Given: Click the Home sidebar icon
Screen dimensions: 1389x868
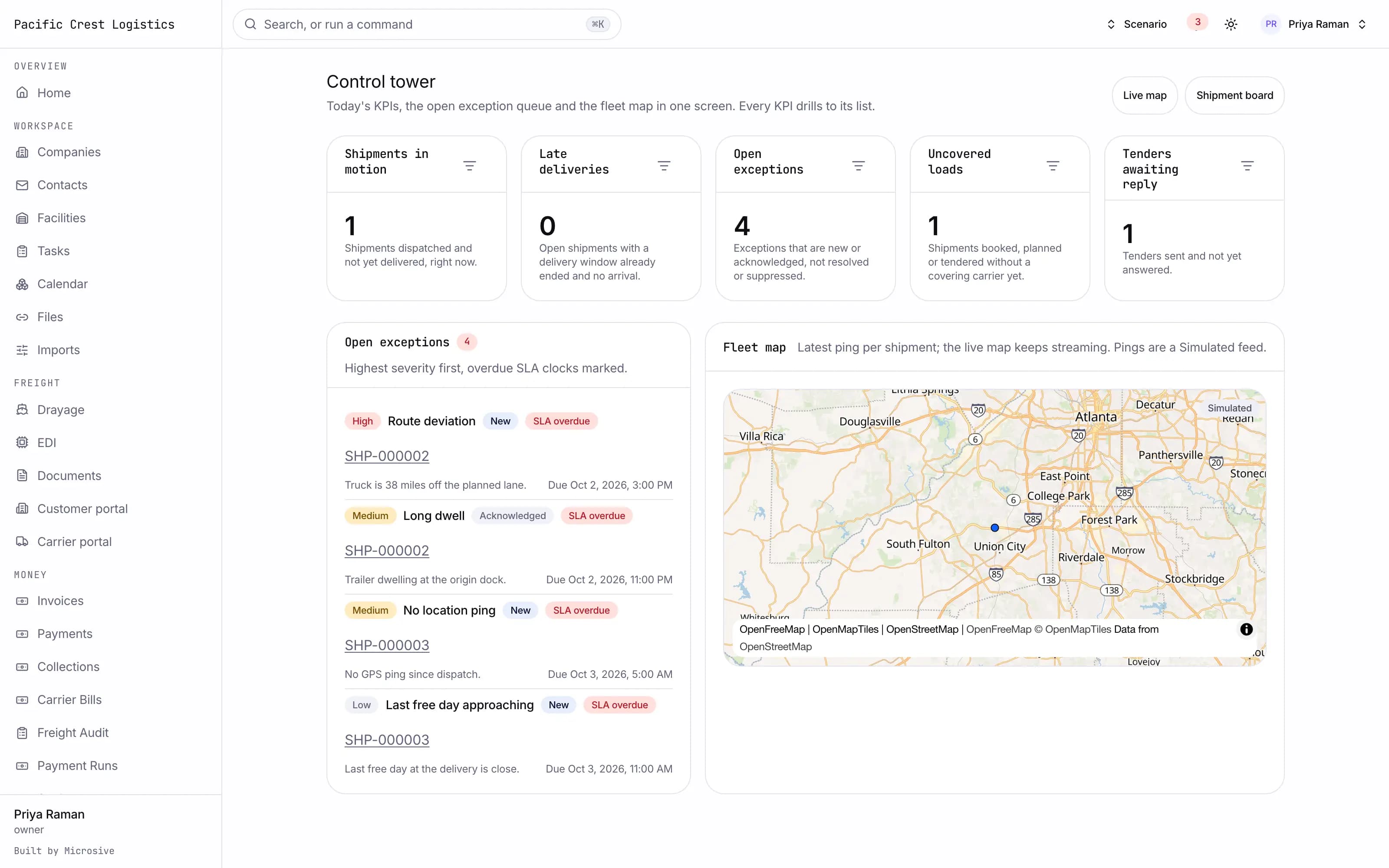Looking at the screenshot, I should point(22,92).
